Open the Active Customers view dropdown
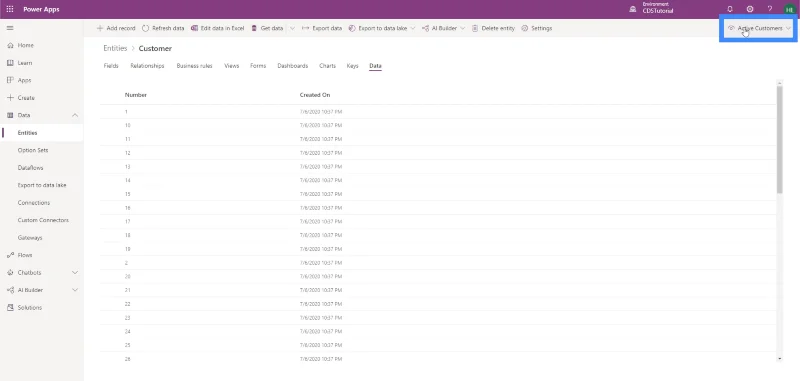This screenshot has height=381, width=800. pos(759,28)
